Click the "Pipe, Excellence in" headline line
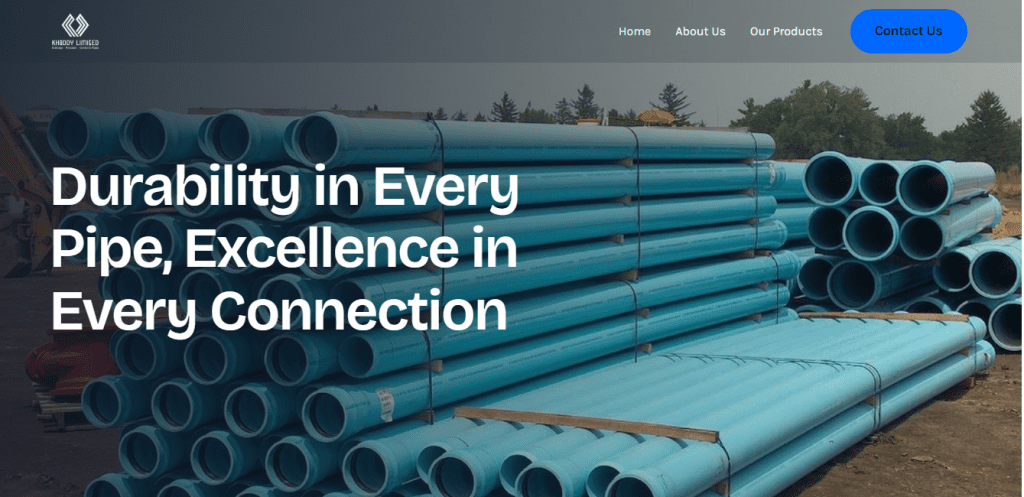Screen dimensions: 1024x497 click(x=285, y=249)
